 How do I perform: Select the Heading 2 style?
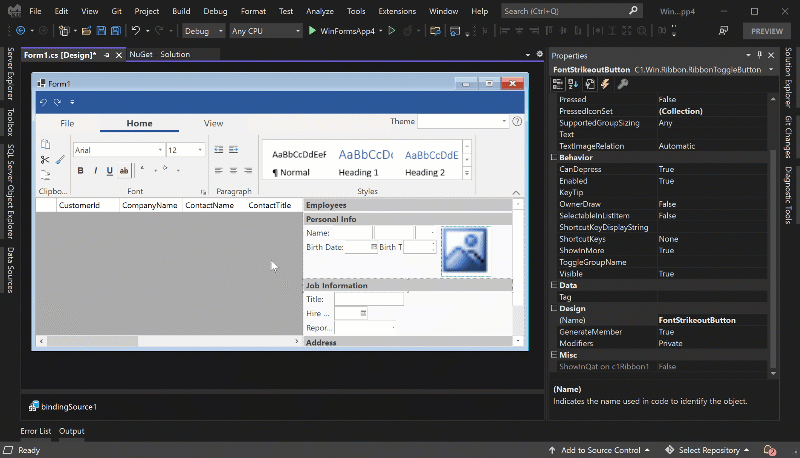point(432,163)
